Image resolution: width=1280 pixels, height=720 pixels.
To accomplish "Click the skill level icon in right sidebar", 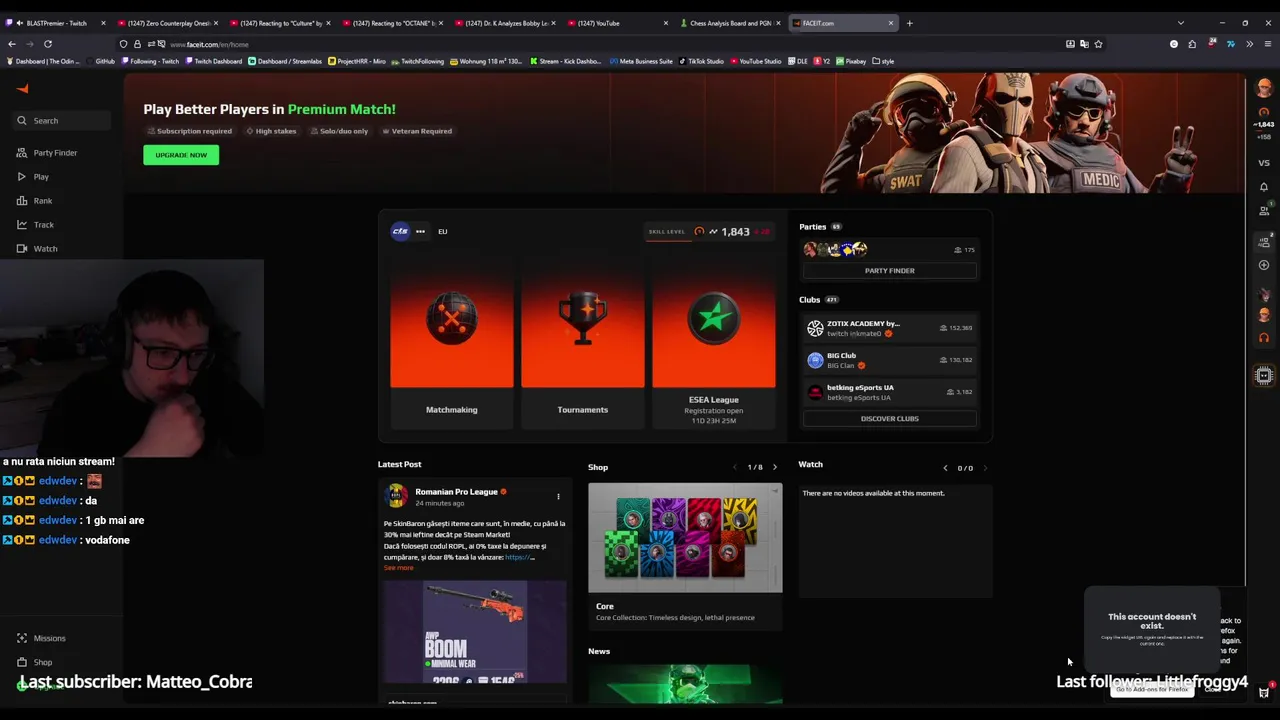I will pos(1264,112).
